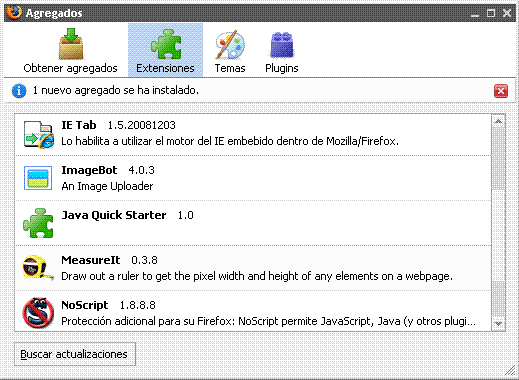This screenshot has width=519, height=380.
Task: Click '1 nuevo agregado se ha instalado' message
Action: click(116, 90)
